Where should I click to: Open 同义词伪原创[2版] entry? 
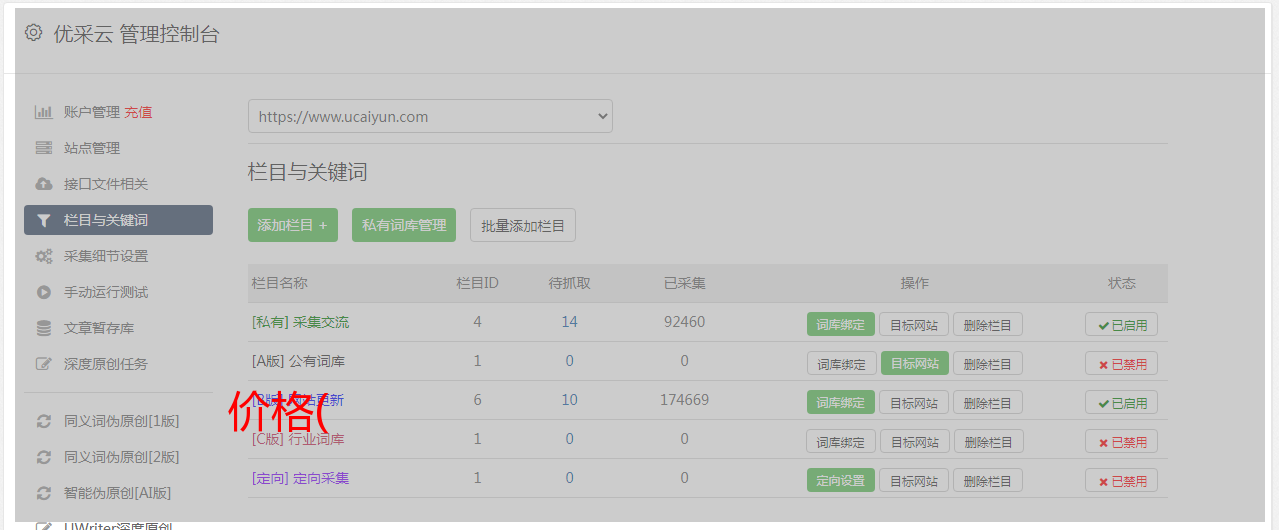click(122, 457)
